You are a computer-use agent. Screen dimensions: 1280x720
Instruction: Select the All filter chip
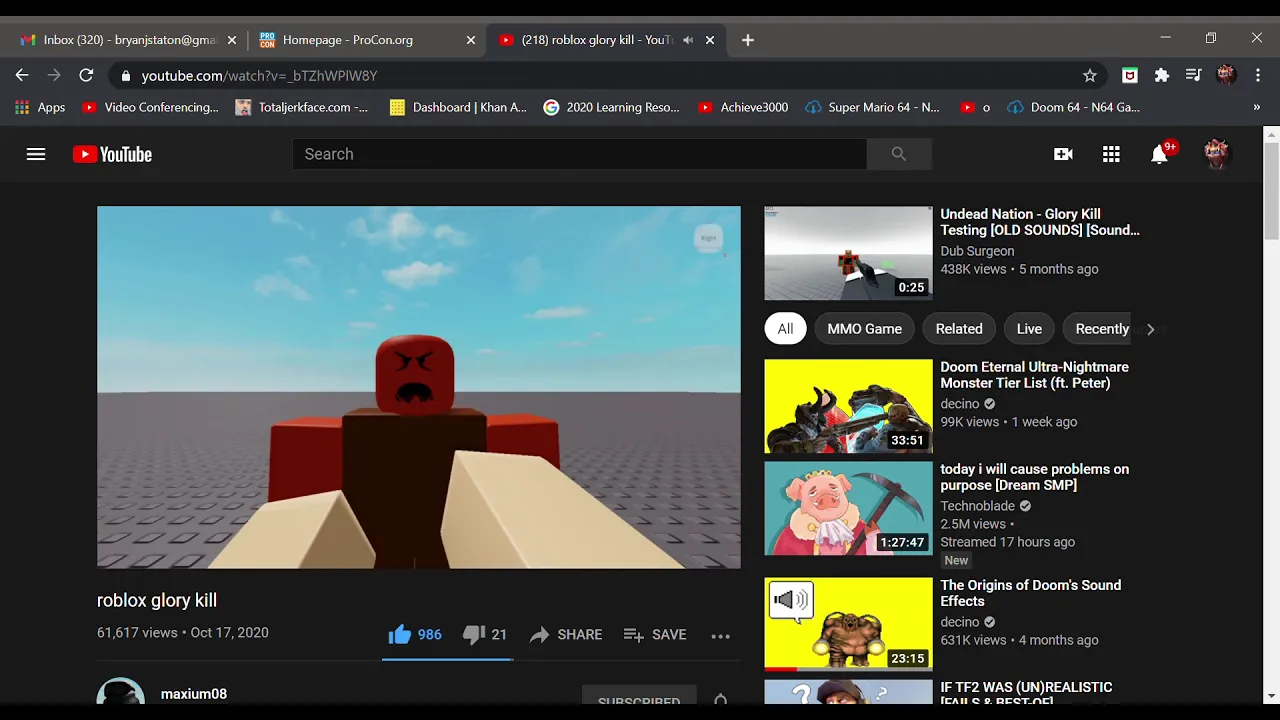pyautogui.click(x=785, y=329)
